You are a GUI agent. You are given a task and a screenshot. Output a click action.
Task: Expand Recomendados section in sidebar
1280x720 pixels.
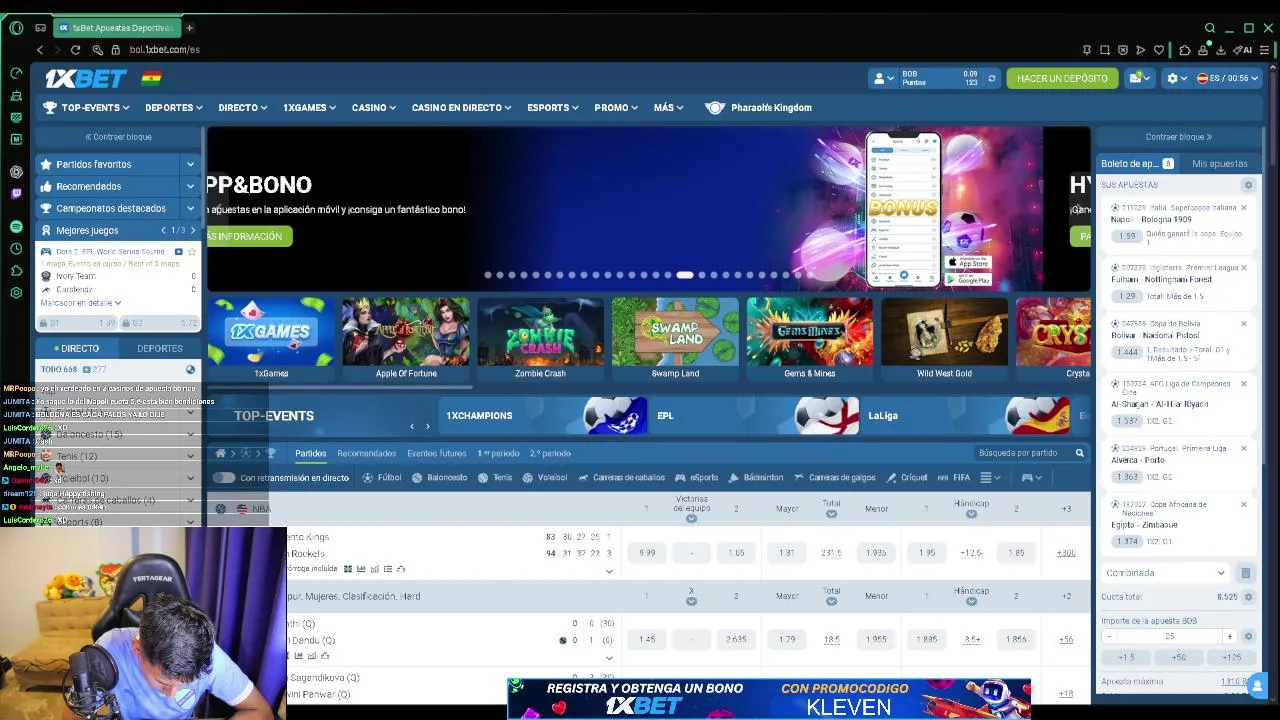pyautogui.click(x=118, y=186)
